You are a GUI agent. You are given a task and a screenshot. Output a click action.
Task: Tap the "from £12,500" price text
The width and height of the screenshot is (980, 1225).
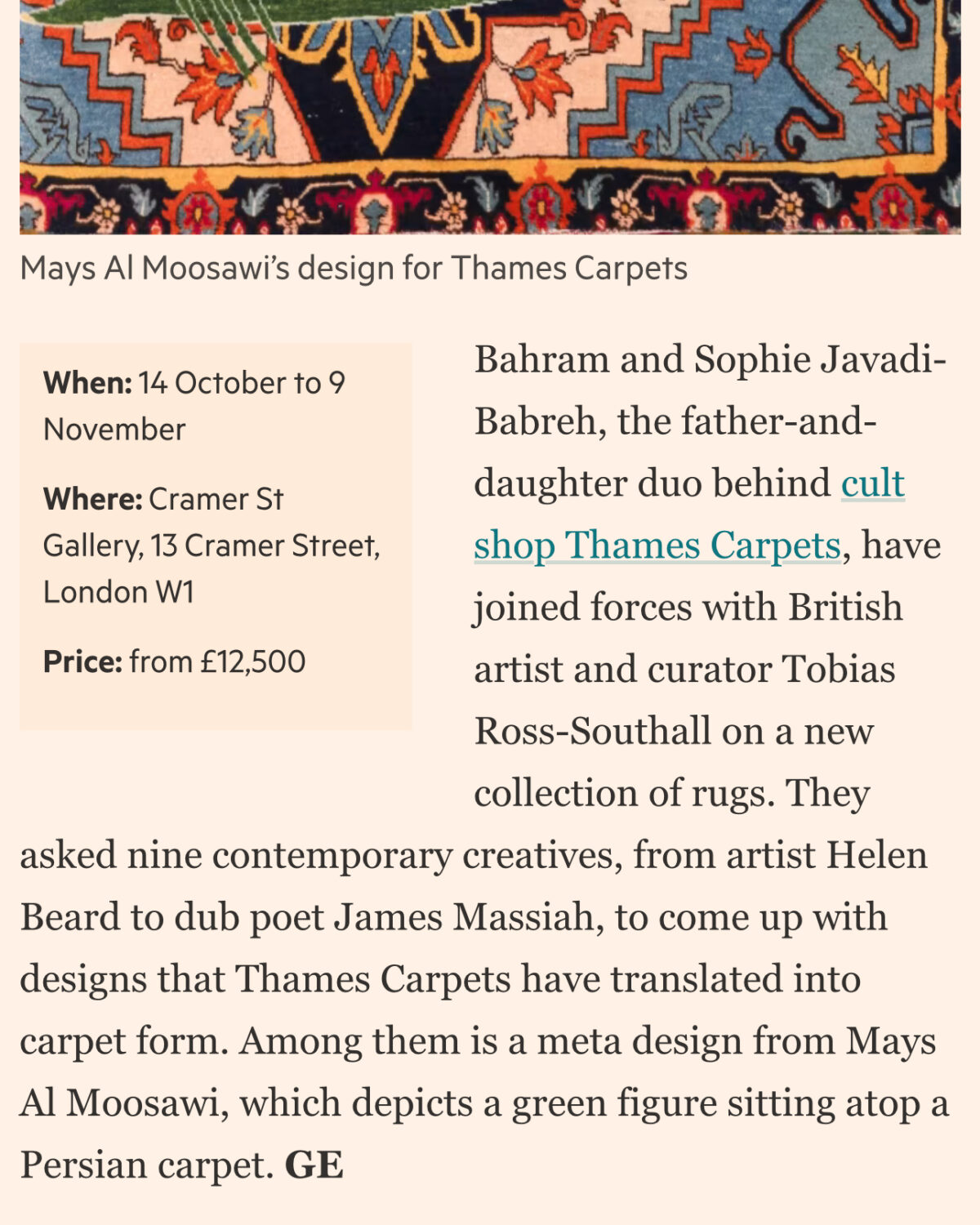[x=217, y=661]
